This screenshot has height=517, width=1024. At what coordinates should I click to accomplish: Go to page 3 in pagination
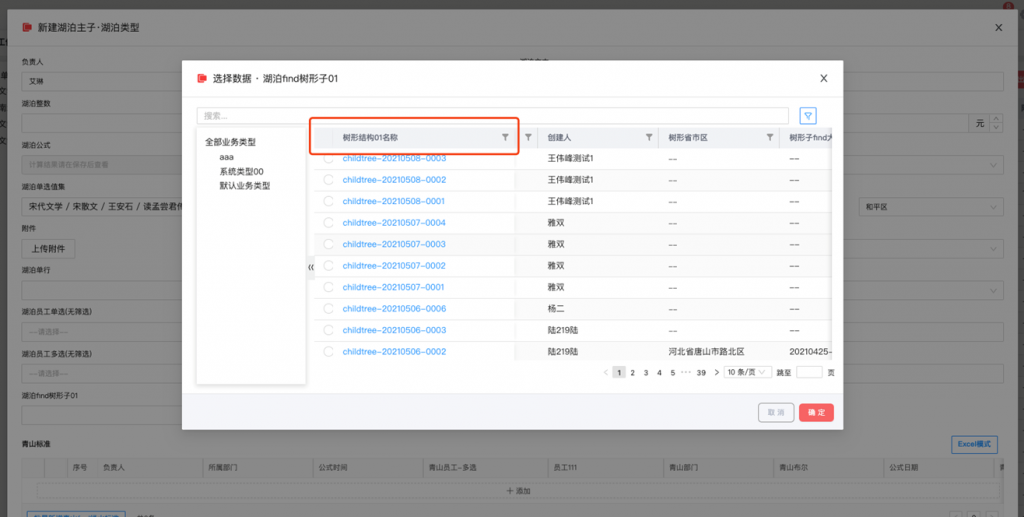pos(646,372)
